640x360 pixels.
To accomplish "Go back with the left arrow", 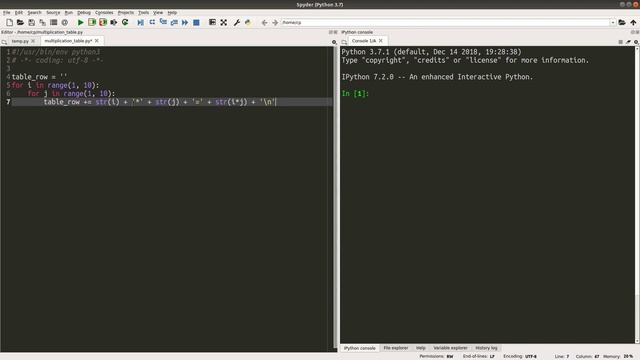I will click(x=264, y=22).
